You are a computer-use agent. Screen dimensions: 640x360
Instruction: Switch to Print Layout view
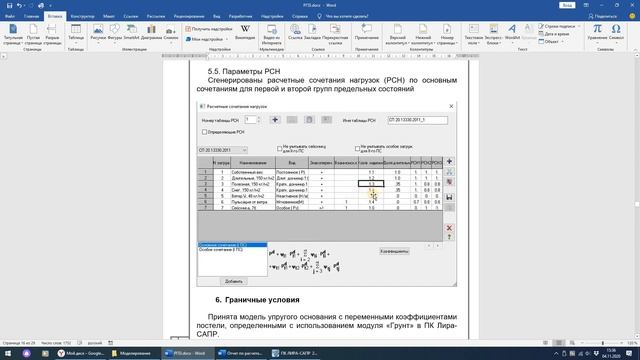point(559,343)
